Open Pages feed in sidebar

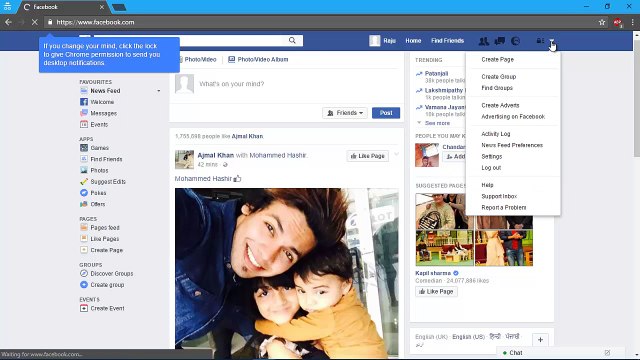click(x=105, y=227)
